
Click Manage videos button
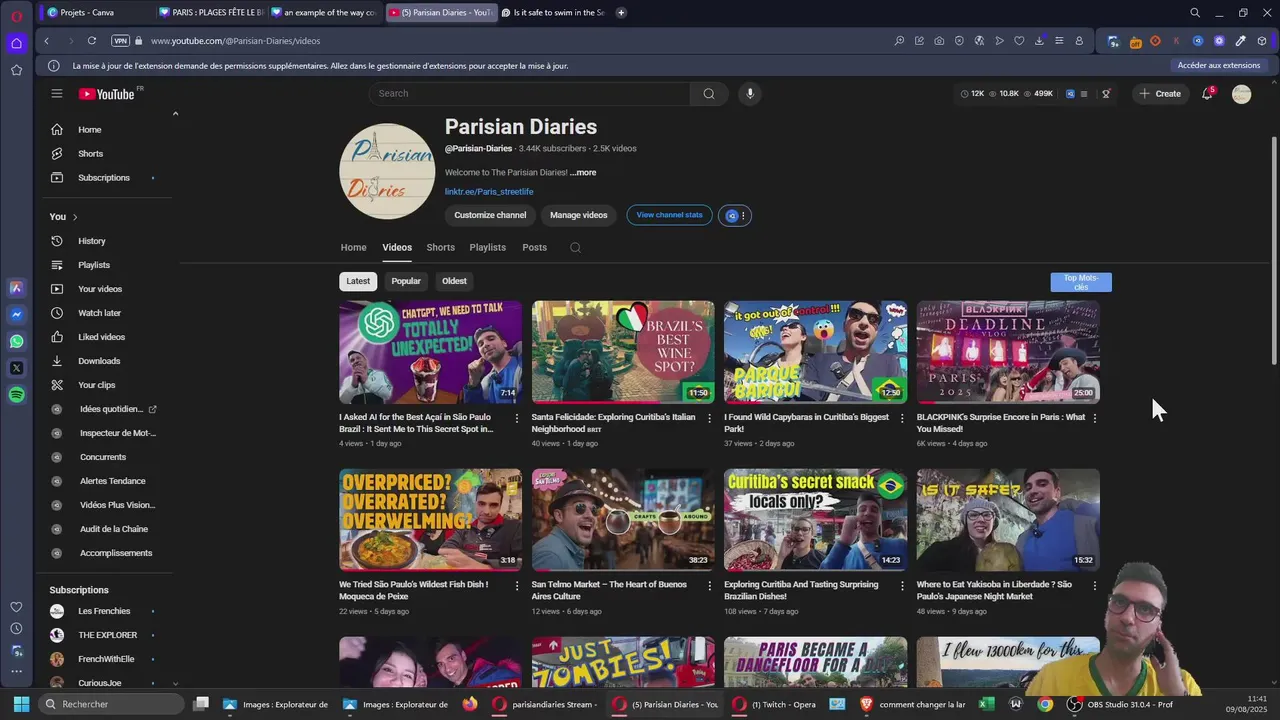pos(578,215)
